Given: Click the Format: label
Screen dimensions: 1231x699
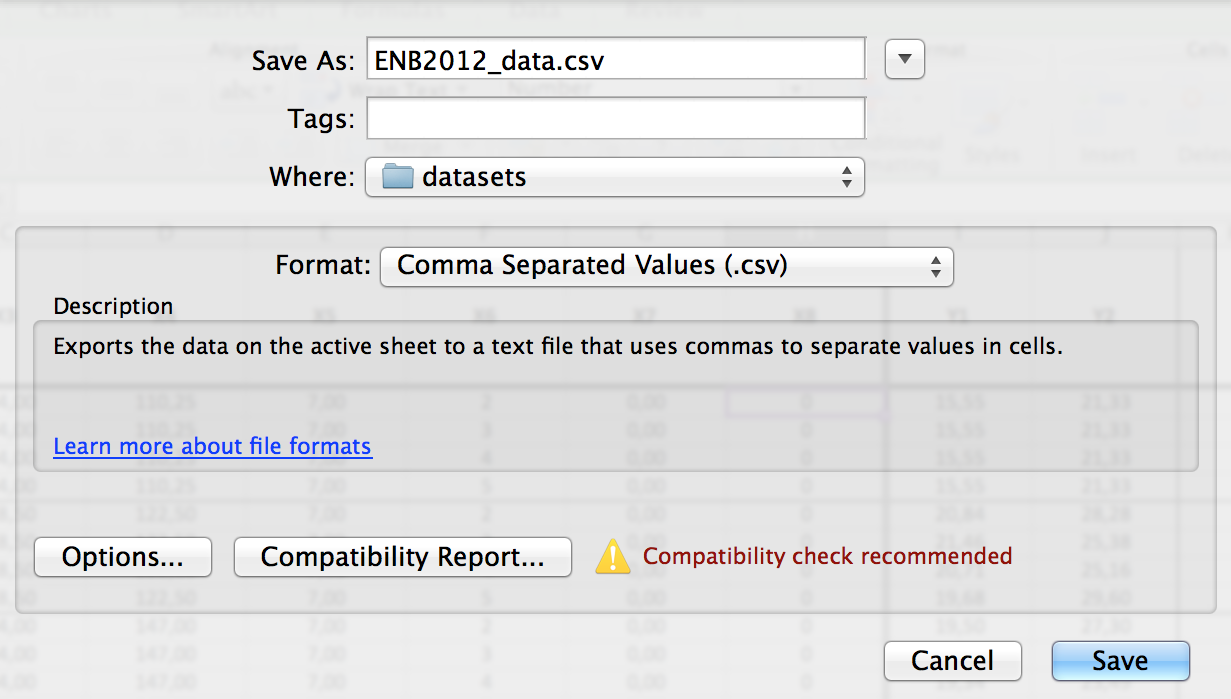Looking at the screenshot, I should (x=323, y=266).
